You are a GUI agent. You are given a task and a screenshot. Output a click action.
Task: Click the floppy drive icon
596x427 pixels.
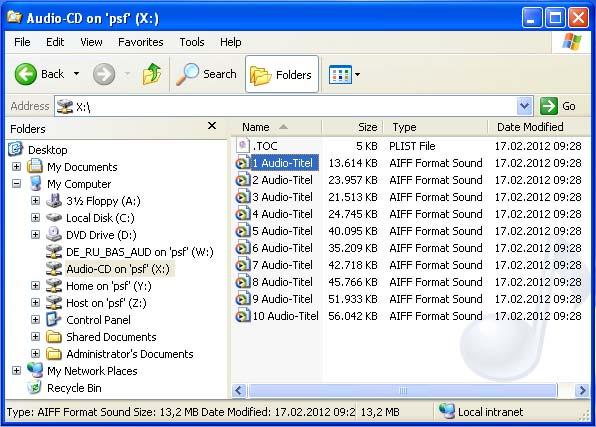[54, 200]
